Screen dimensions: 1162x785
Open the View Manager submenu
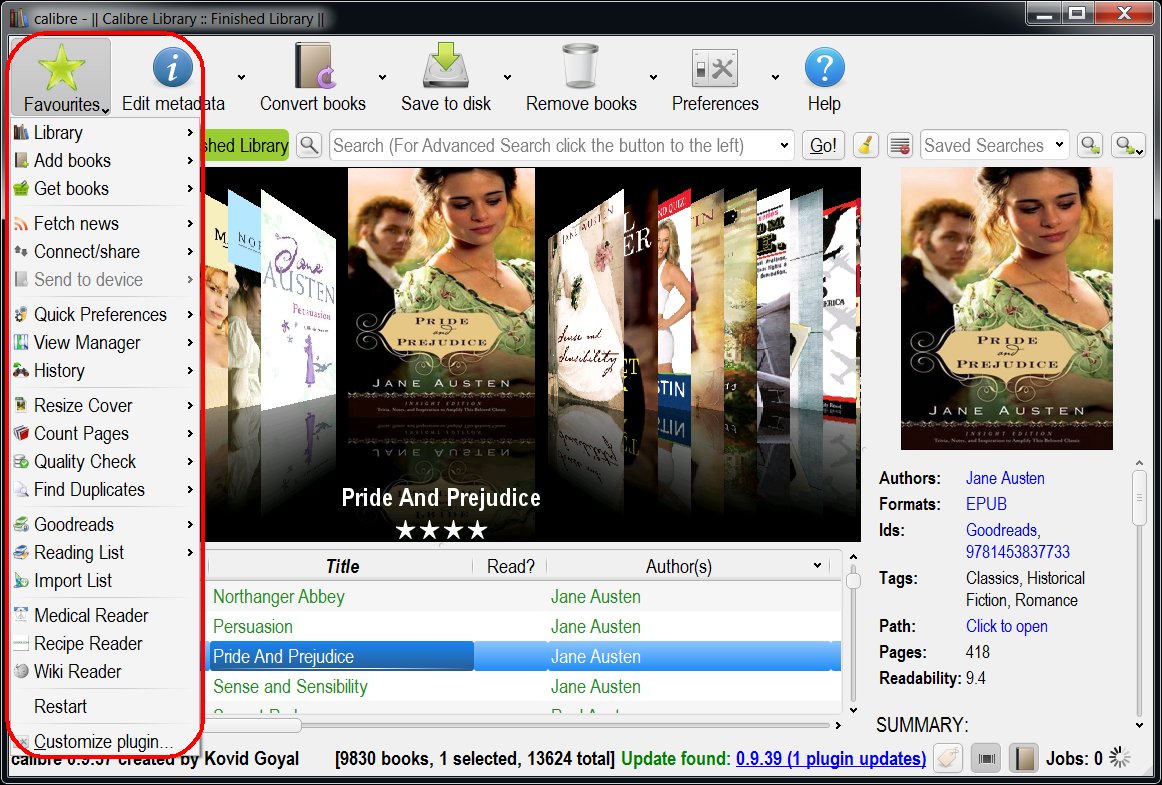tap(104, 343)
